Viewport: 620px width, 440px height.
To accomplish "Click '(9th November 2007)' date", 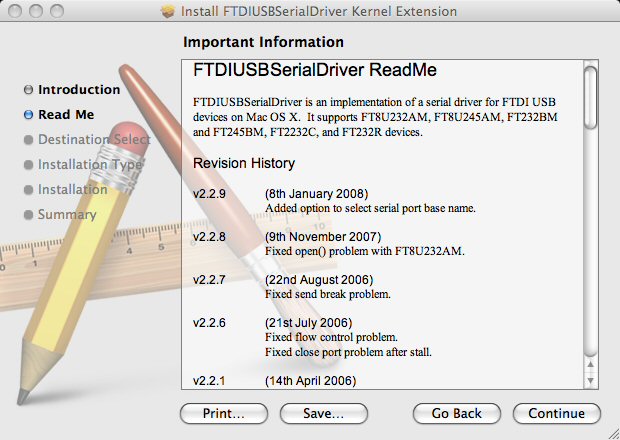I will [x=323, y=237].
